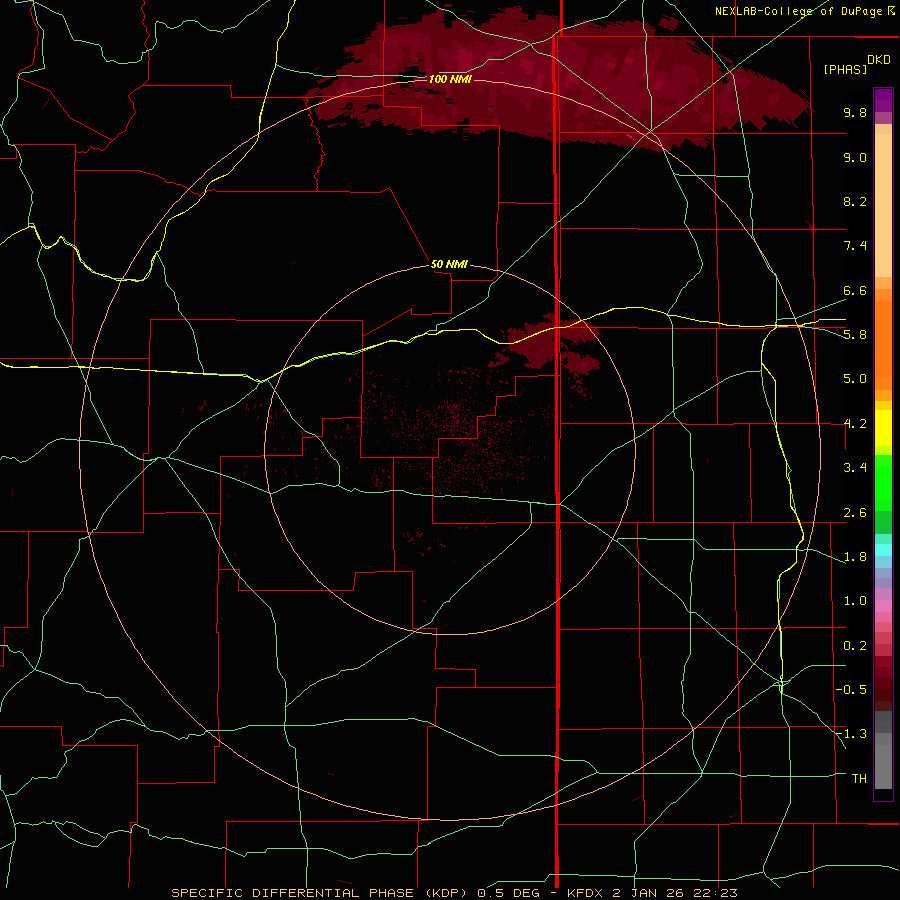Select the 4.2 legend value
900x900 pixels.
(x=855, y=424)
